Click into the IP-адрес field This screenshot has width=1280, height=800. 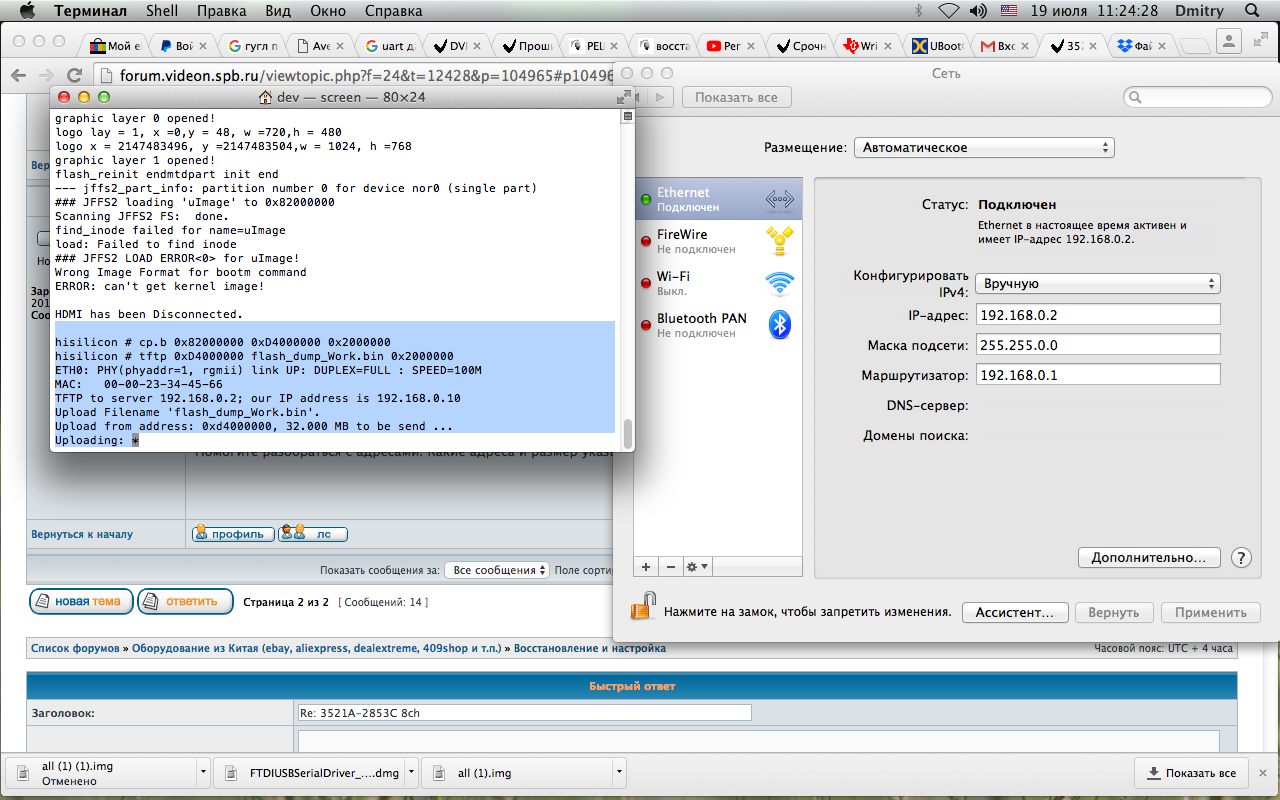[x=1097, y=315]
